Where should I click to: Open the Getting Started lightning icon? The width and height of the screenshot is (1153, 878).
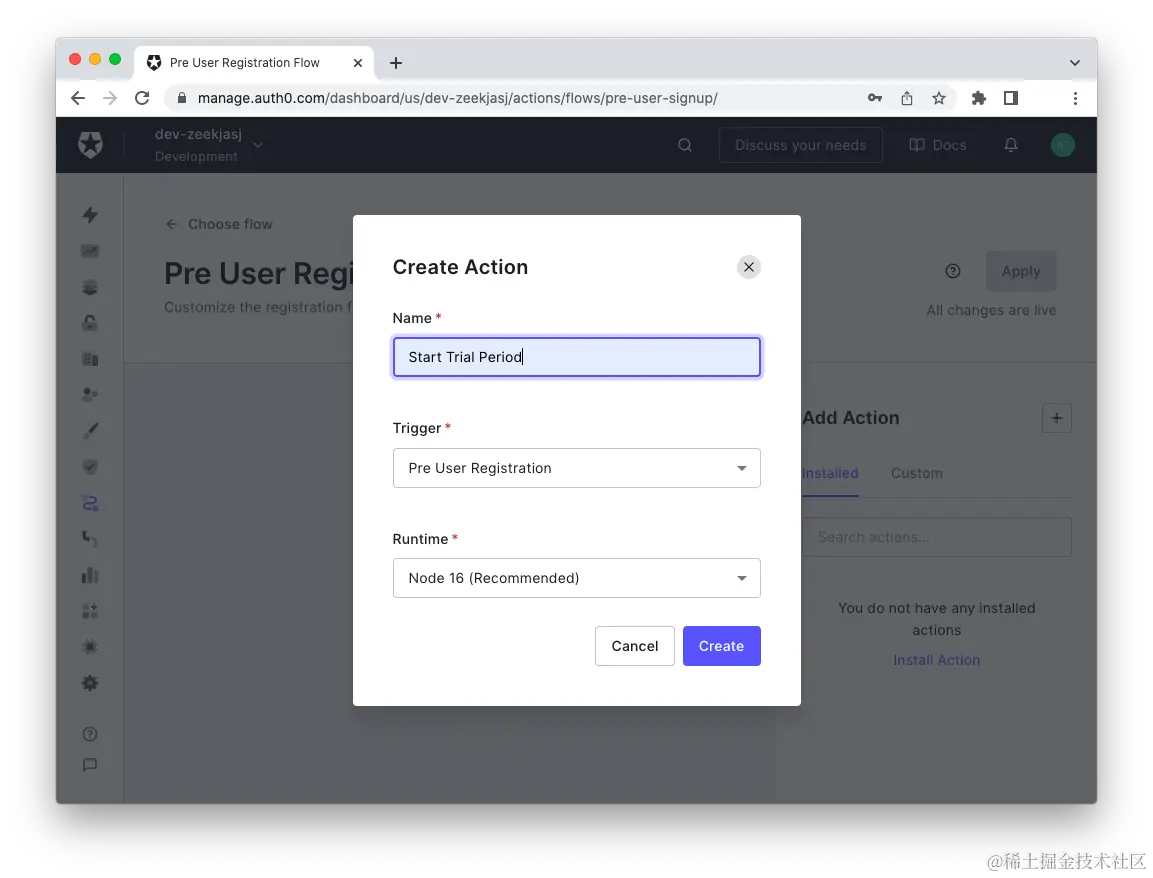tap(90, 215)
